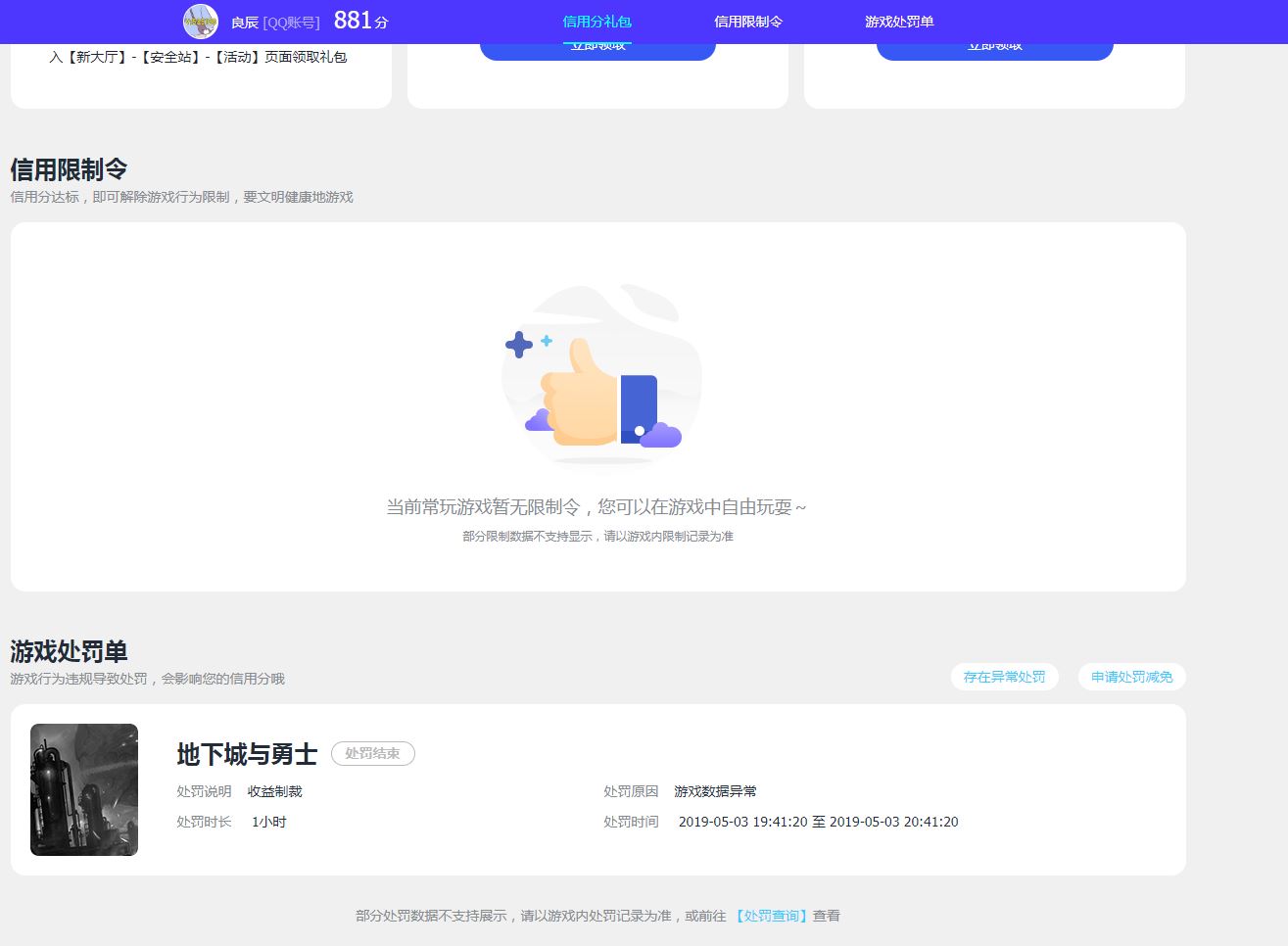Screen dimensions: 1288x946
Task: Click the 881分 credit score
Action: (x=360, y=21)
